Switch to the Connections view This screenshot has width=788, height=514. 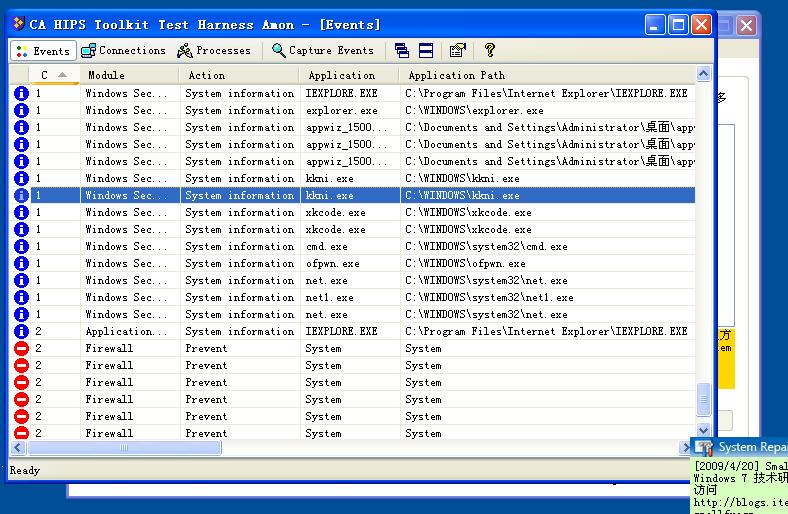pos(123,51)
